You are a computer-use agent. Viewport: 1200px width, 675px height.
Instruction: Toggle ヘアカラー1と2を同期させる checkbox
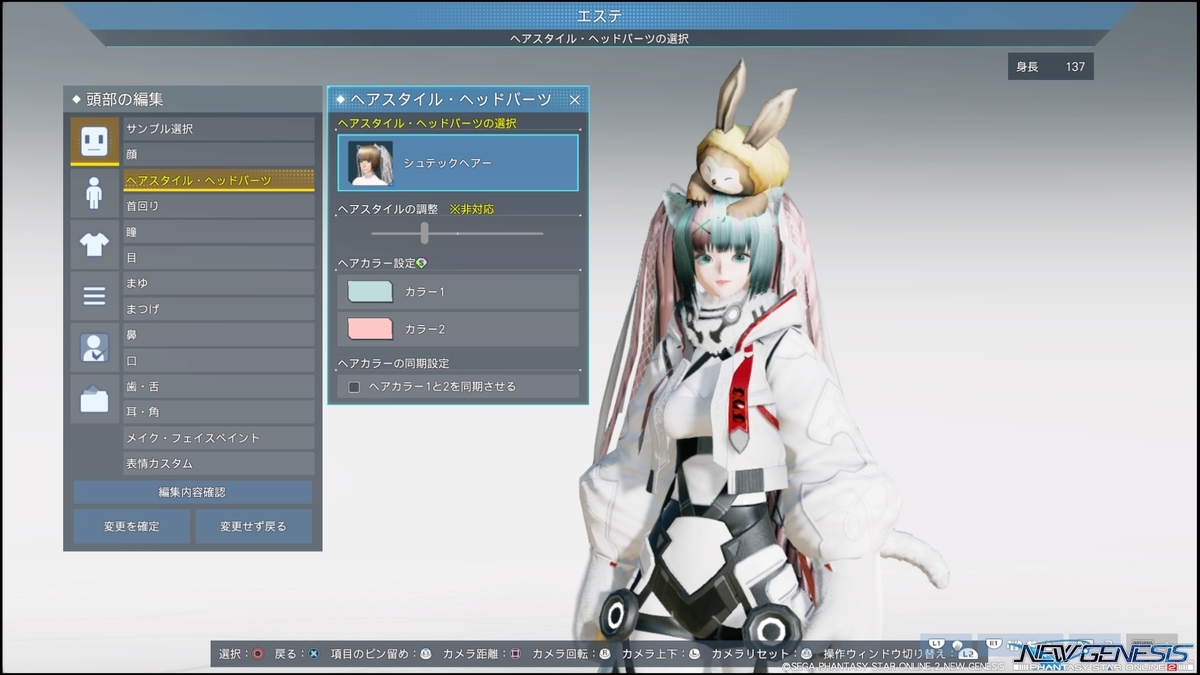(x=354, y=387)
